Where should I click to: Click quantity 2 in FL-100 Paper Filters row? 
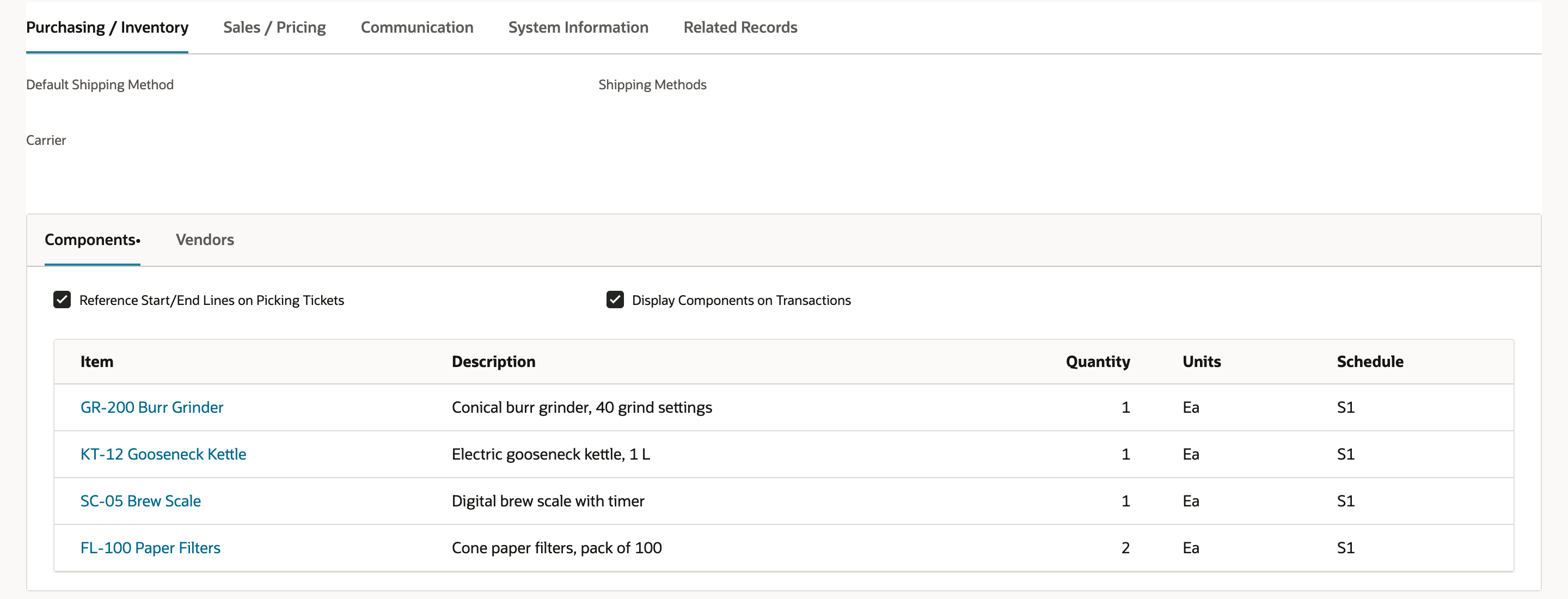(1125, 548)
